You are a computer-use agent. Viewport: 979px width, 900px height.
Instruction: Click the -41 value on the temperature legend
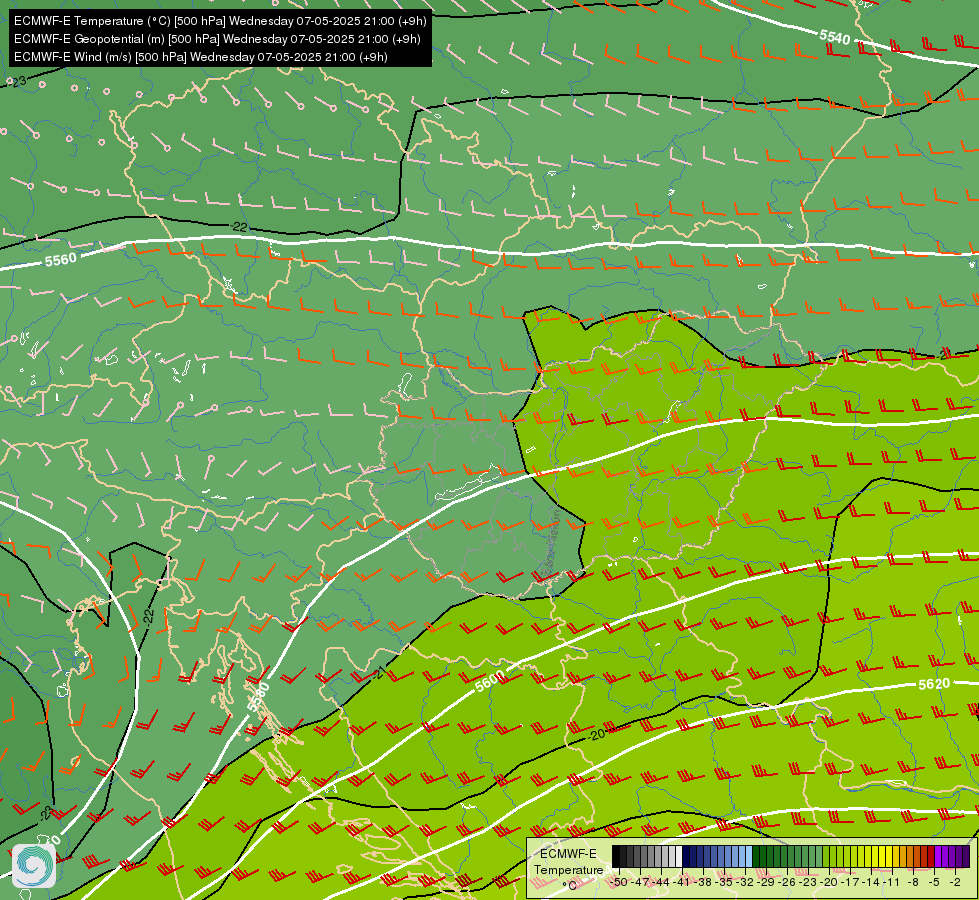click(681, 882)
